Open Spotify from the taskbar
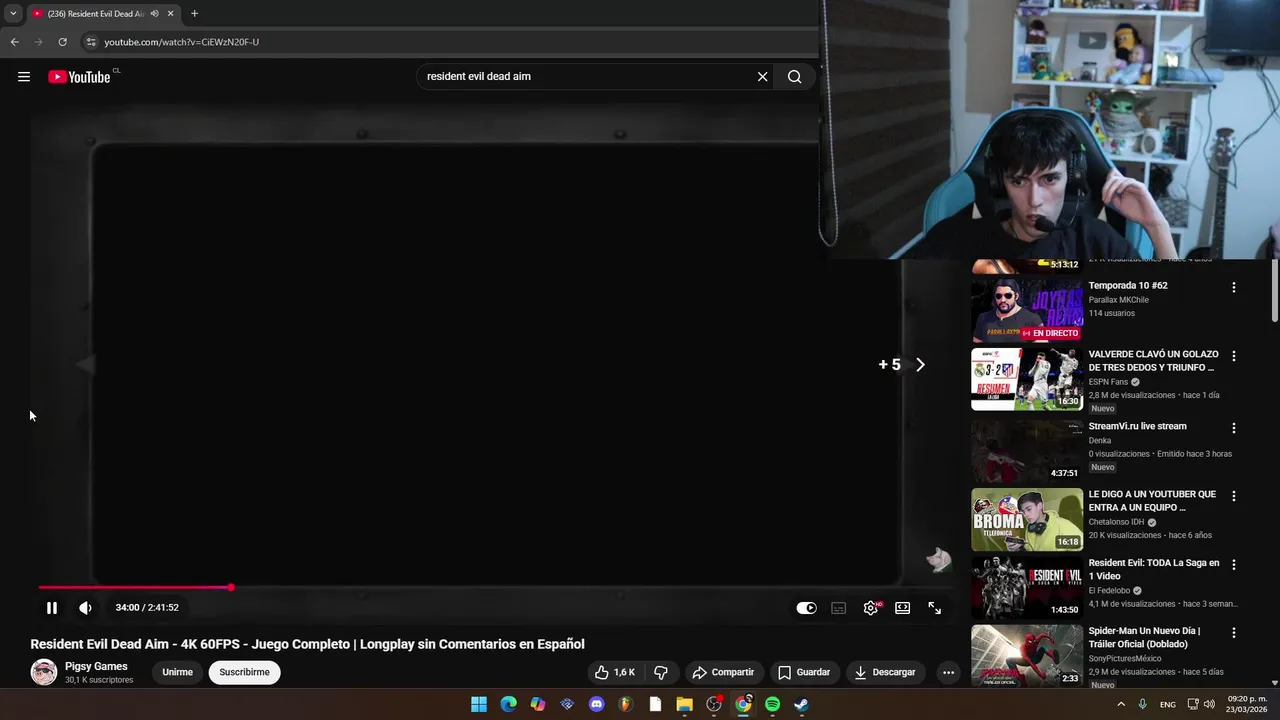The width and height of the screenshot is (1280, 720). click(772, 704)
